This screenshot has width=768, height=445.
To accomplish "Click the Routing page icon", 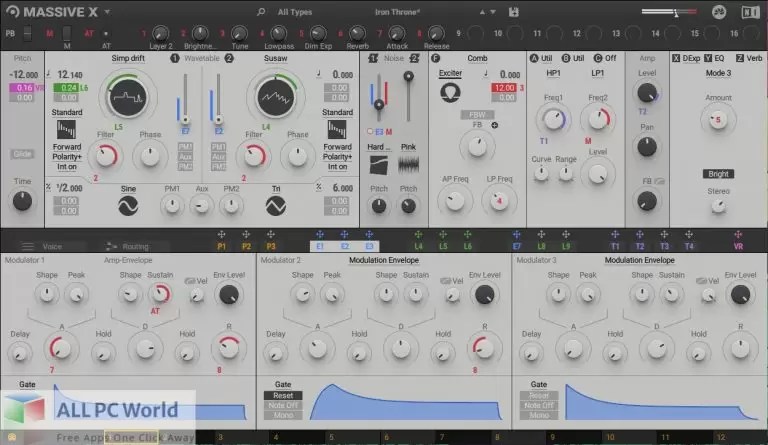I will (111, 246).
